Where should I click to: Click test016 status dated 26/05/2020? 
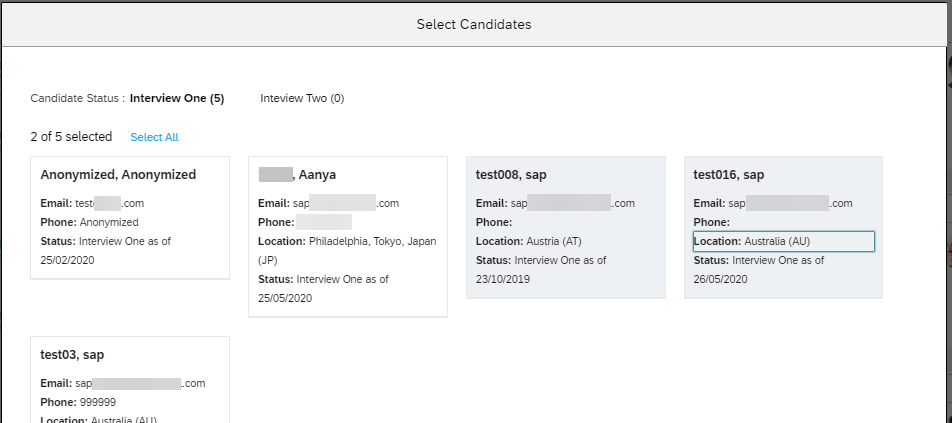click(x=759, y=270)
